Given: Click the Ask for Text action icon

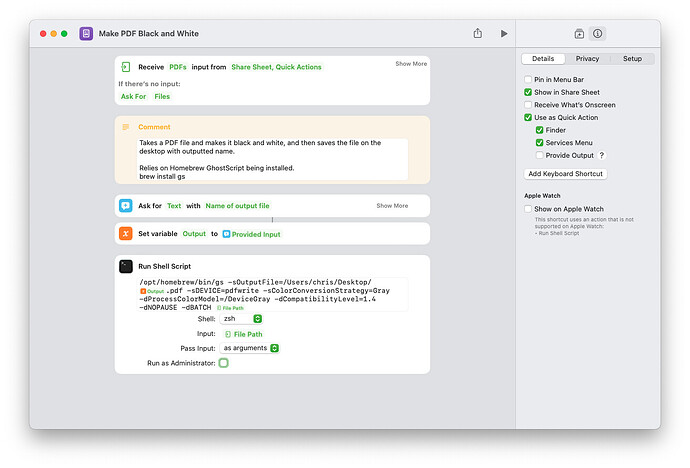Looking at the screenshot, I should click(x=125, y=206).
